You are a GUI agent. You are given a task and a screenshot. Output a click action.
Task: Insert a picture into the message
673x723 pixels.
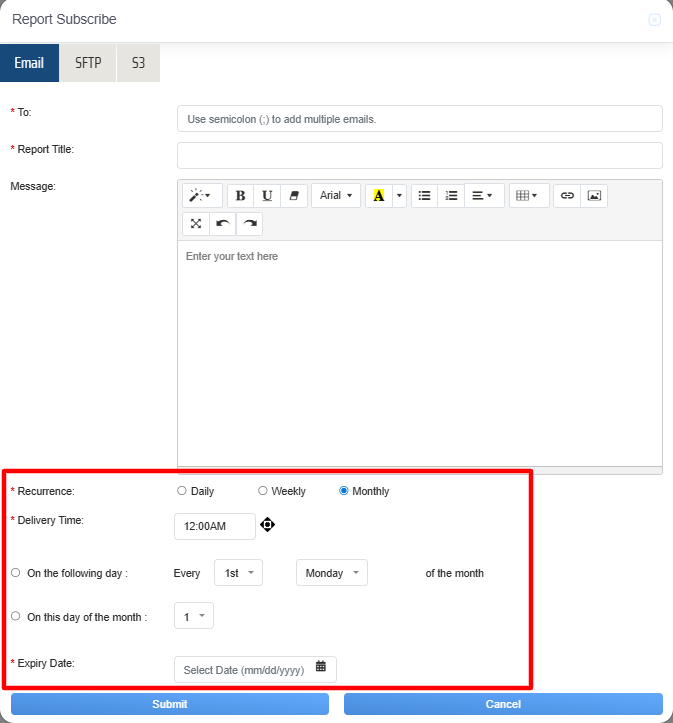(x=594, y=196)
